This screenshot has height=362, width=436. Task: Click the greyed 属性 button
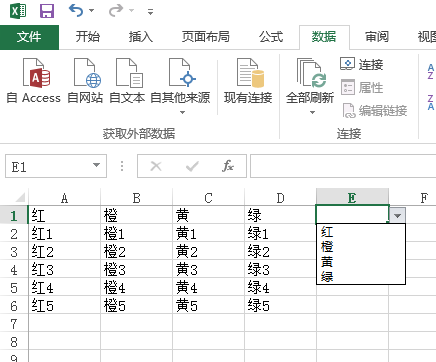[x=362, y=88]
